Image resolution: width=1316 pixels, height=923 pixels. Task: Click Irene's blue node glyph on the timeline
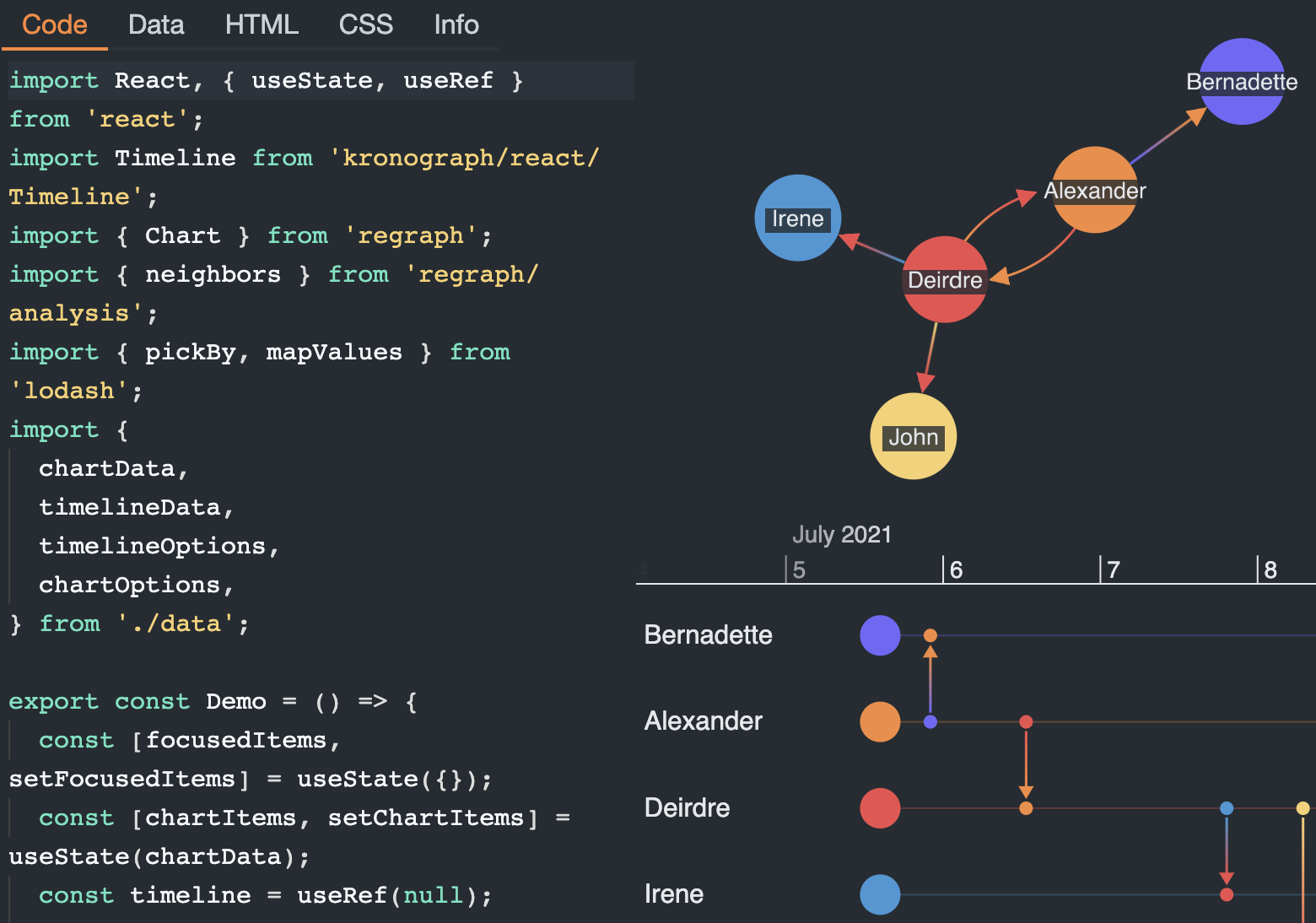880,894
